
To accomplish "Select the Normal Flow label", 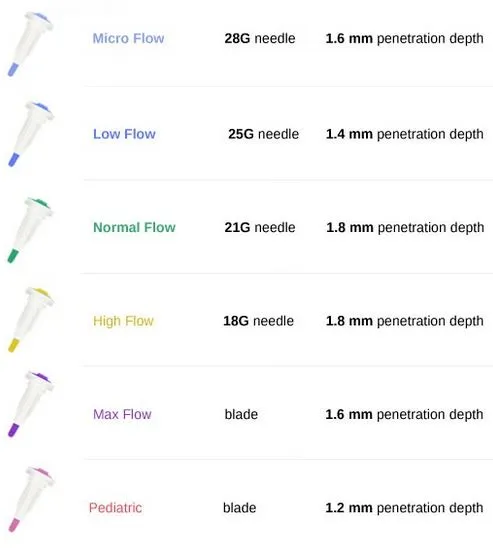I will [x=134, y=227].
